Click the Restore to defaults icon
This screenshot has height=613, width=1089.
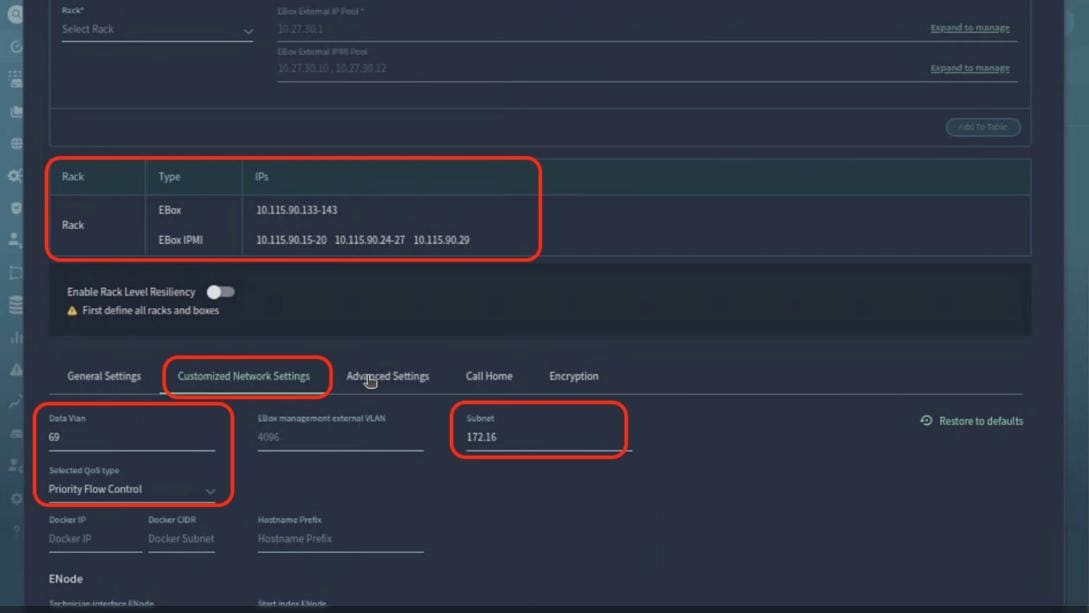(x=929, y=421)
